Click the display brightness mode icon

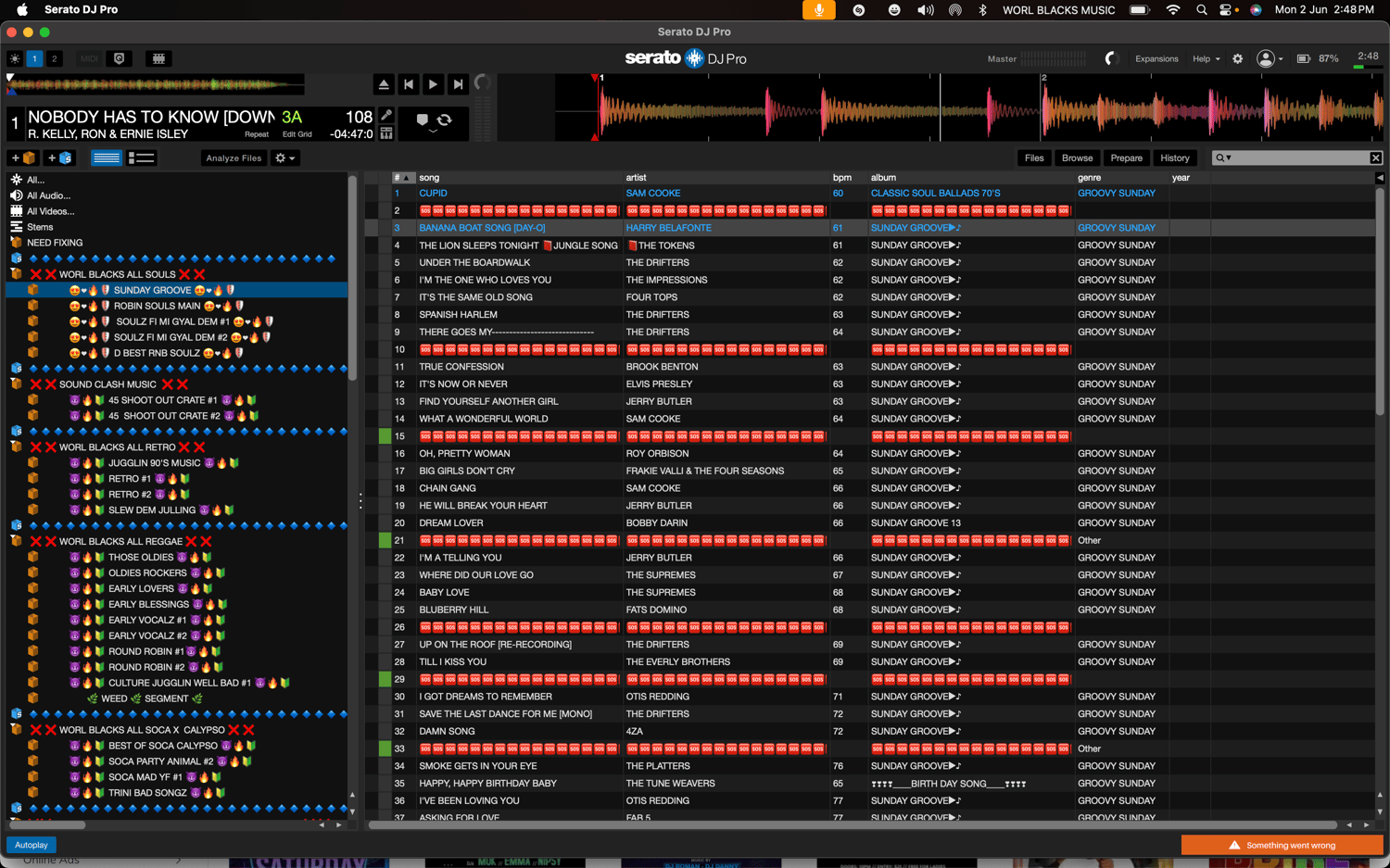tap(15, 58)
